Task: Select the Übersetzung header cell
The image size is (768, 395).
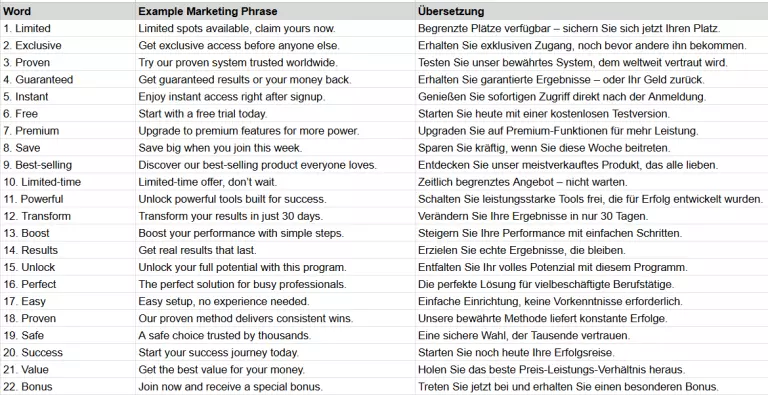Action: [592, 11]
